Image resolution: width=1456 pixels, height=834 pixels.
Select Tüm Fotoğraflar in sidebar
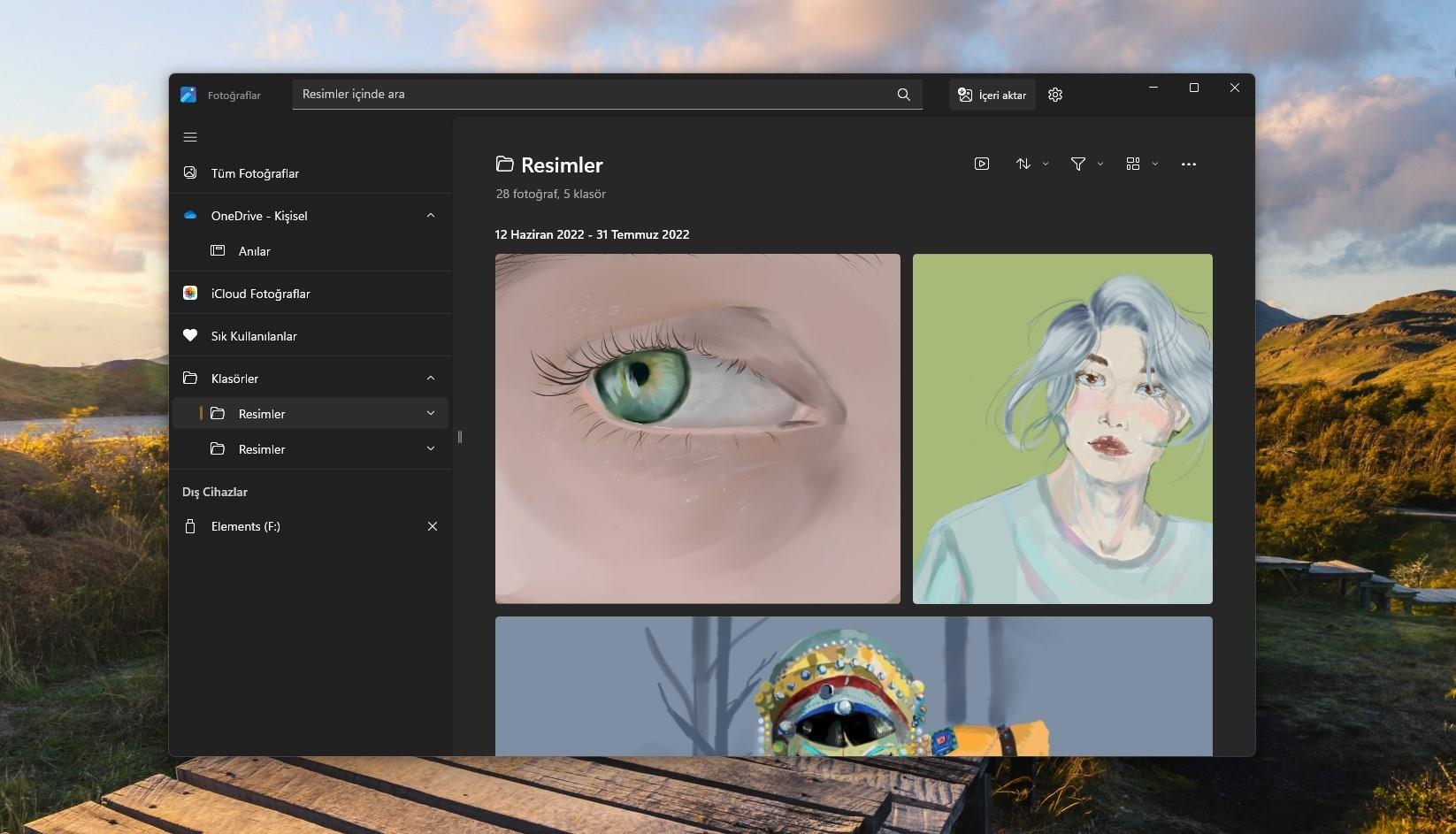click(x=310, y=172)
